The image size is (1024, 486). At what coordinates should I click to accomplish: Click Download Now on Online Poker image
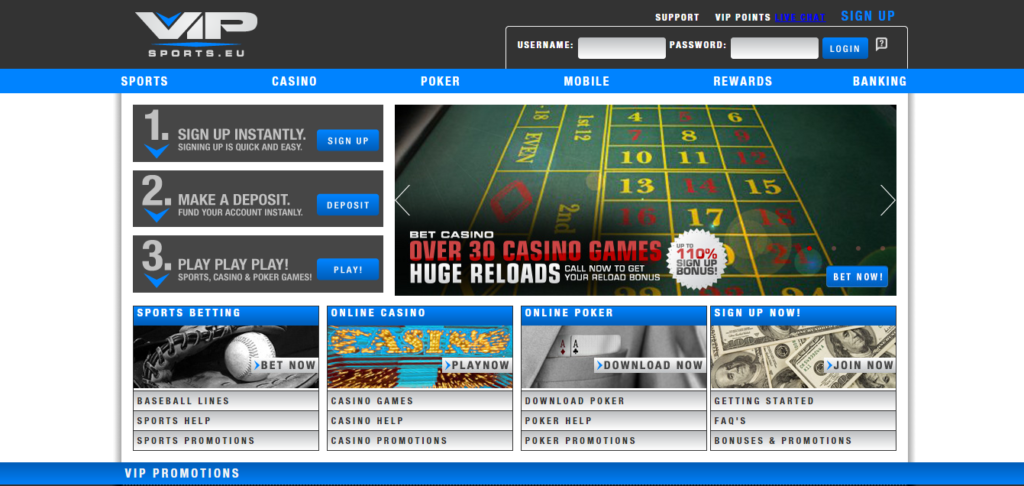649,365
